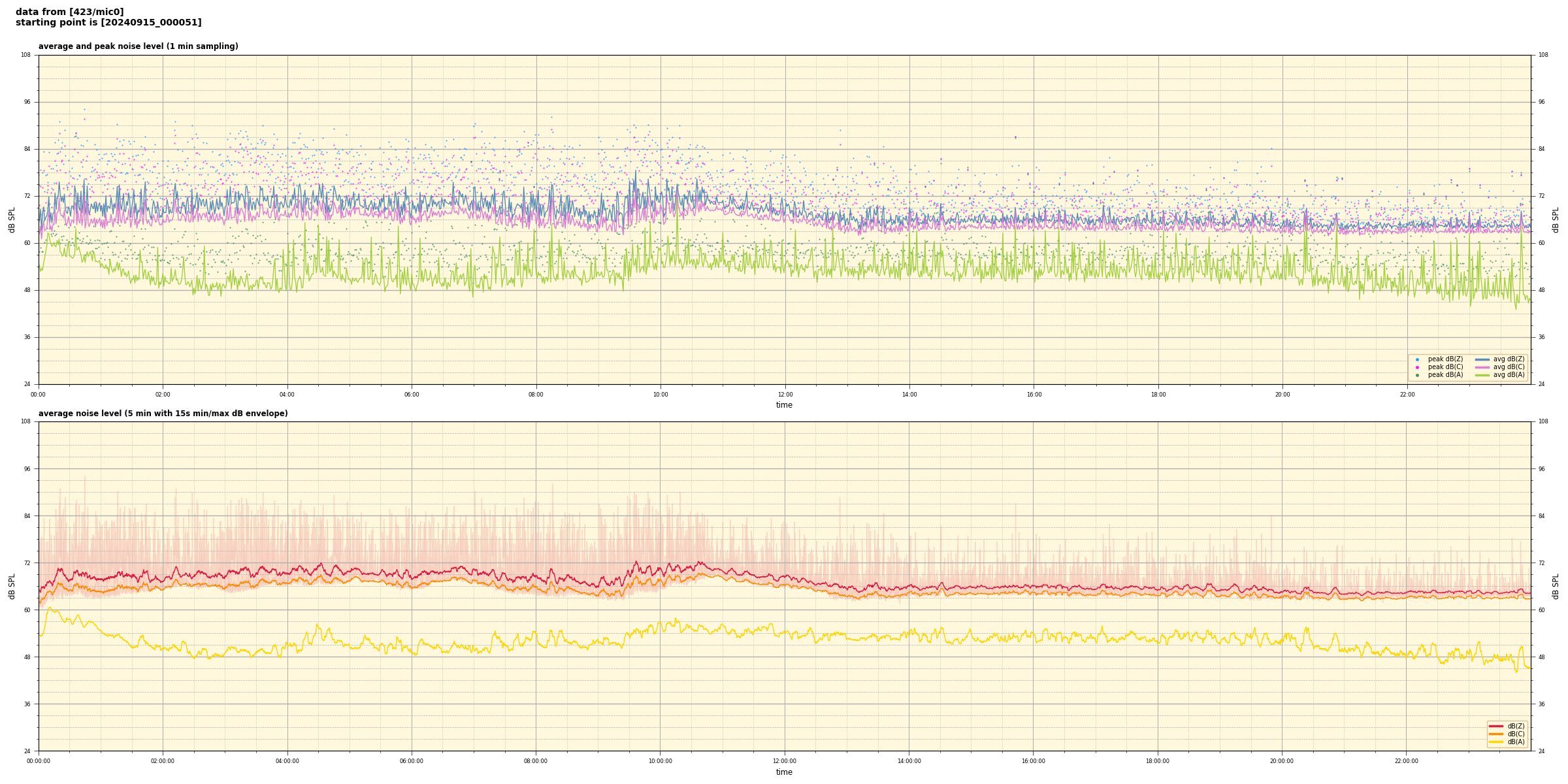Click the blue peak dB(Z) legend marker
Image resolution: width=1568 pixels, height=784 pixels.
click(1417, 359)
